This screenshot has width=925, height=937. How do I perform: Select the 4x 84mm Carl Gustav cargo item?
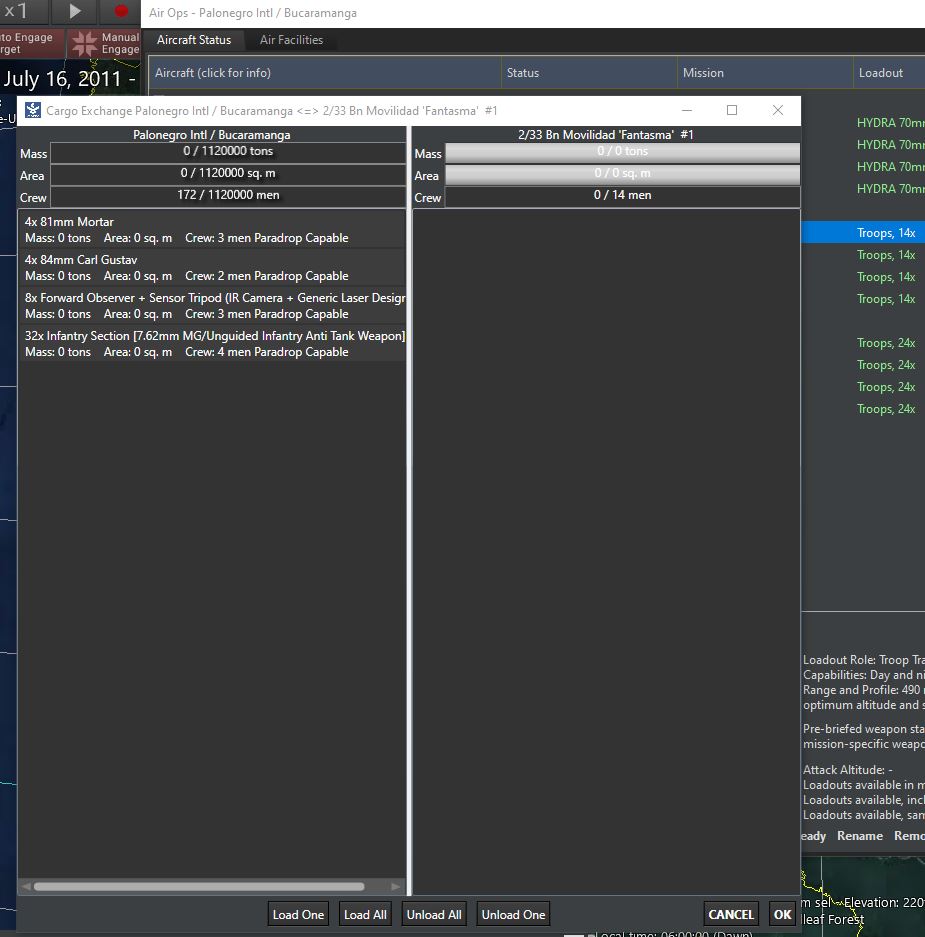(x=212, y=268)
